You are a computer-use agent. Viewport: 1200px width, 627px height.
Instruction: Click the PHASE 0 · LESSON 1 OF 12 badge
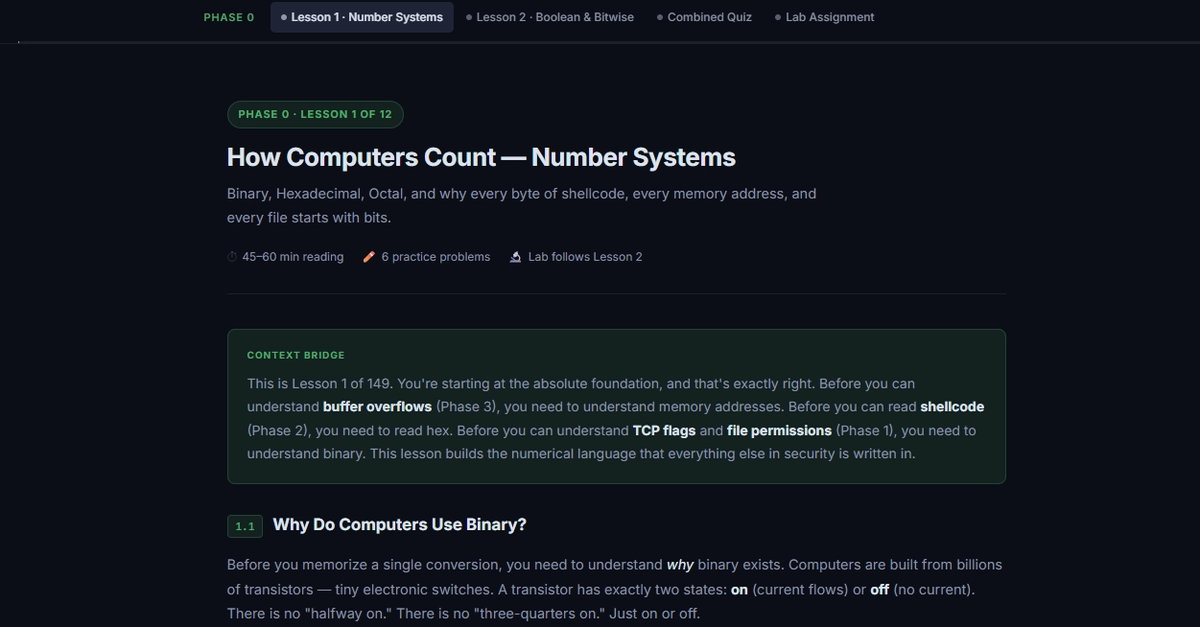(x=315, y=114)
